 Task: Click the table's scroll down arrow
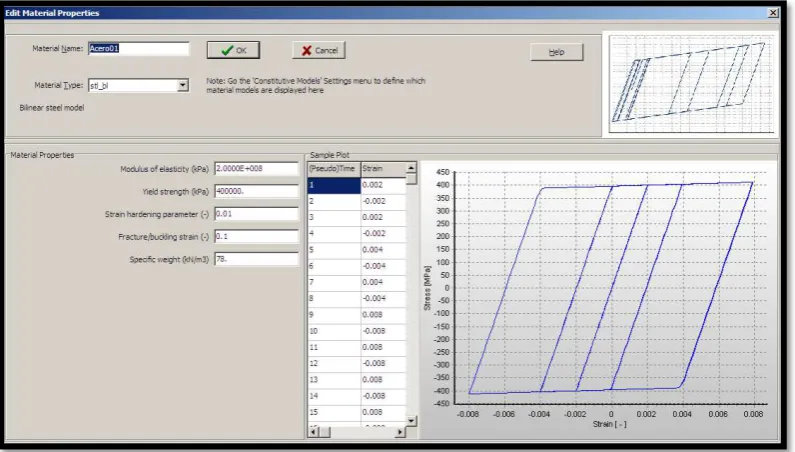(411, 421)
